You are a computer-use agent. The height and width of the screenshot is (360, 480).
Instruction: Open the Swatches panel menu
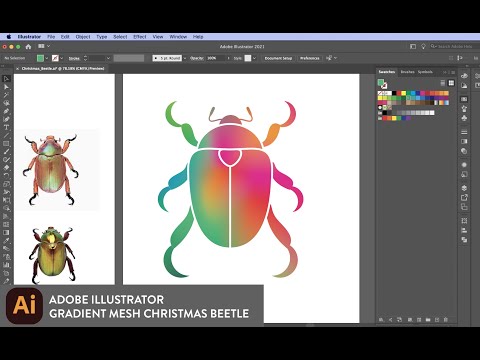(x=453, y=72)
